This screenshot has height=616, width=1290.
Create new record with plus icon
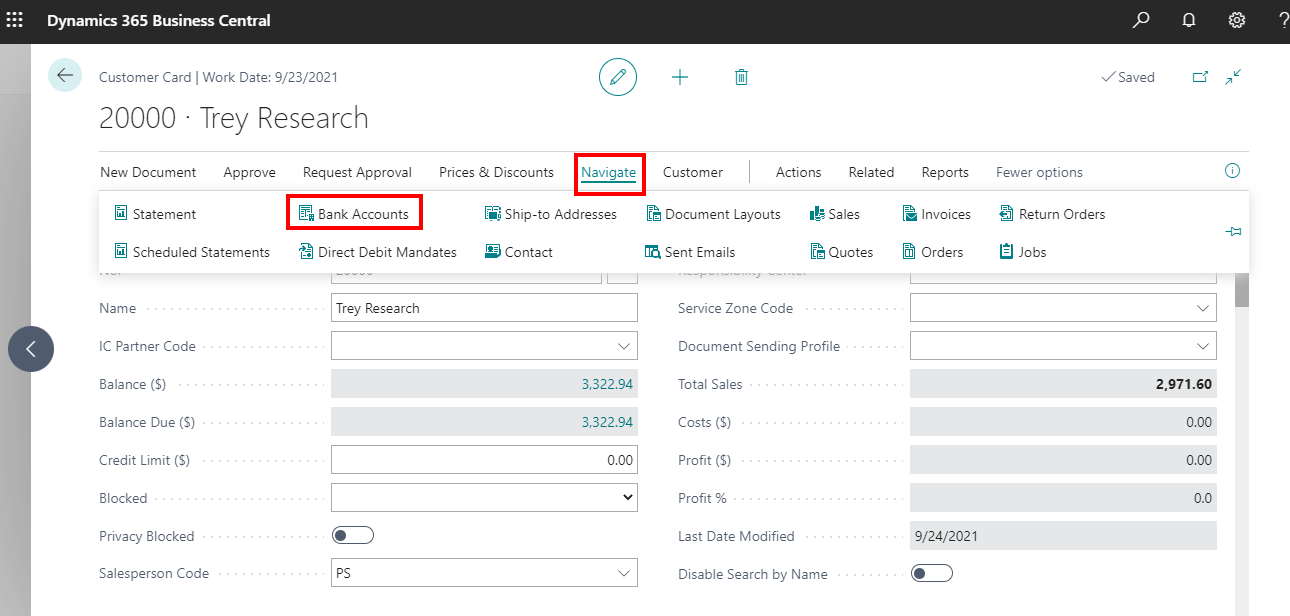(x=680, y=77)
